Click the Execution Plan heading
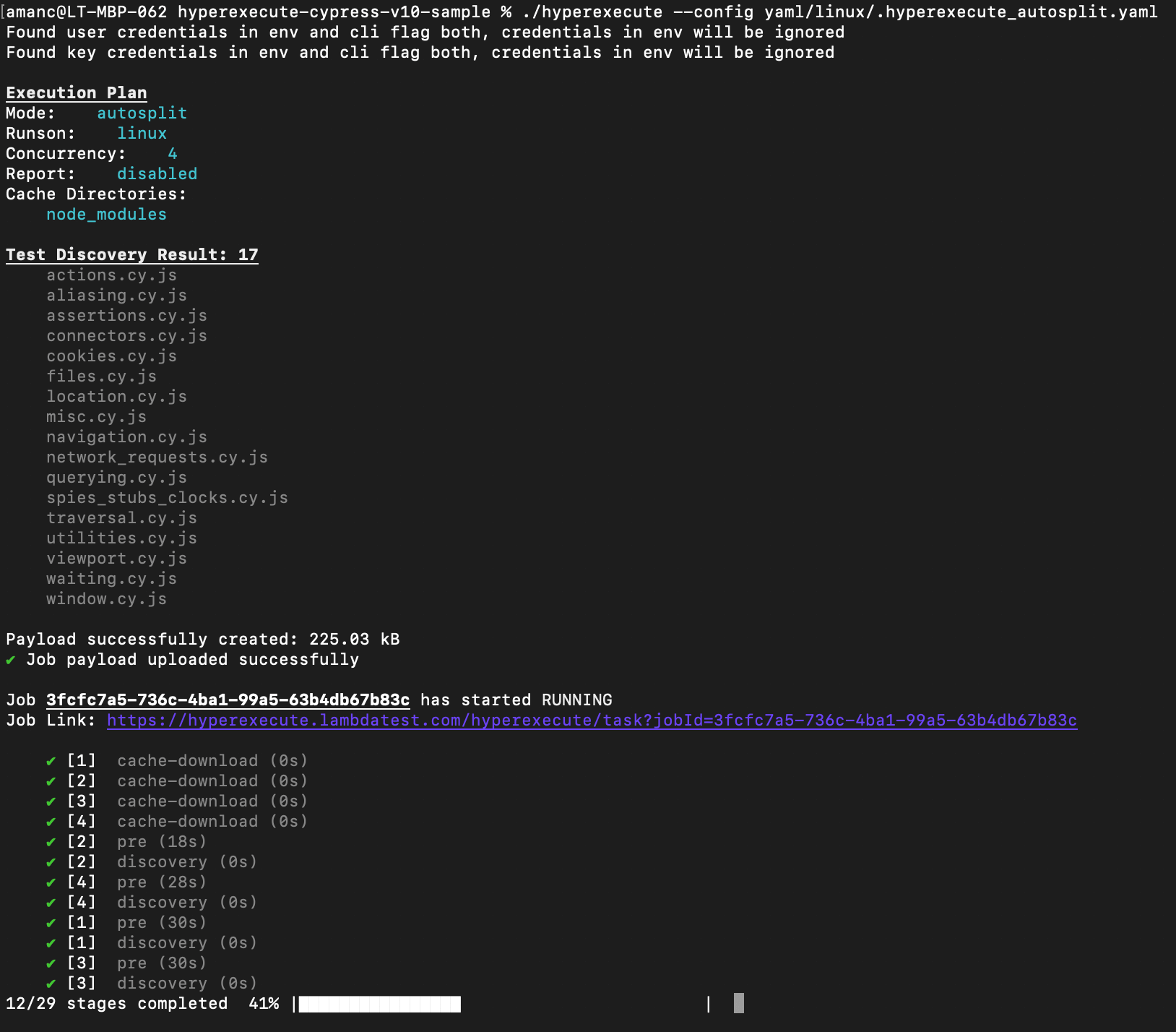Viewport: 1176px width, 1032px height. click(x=77, y=93)
